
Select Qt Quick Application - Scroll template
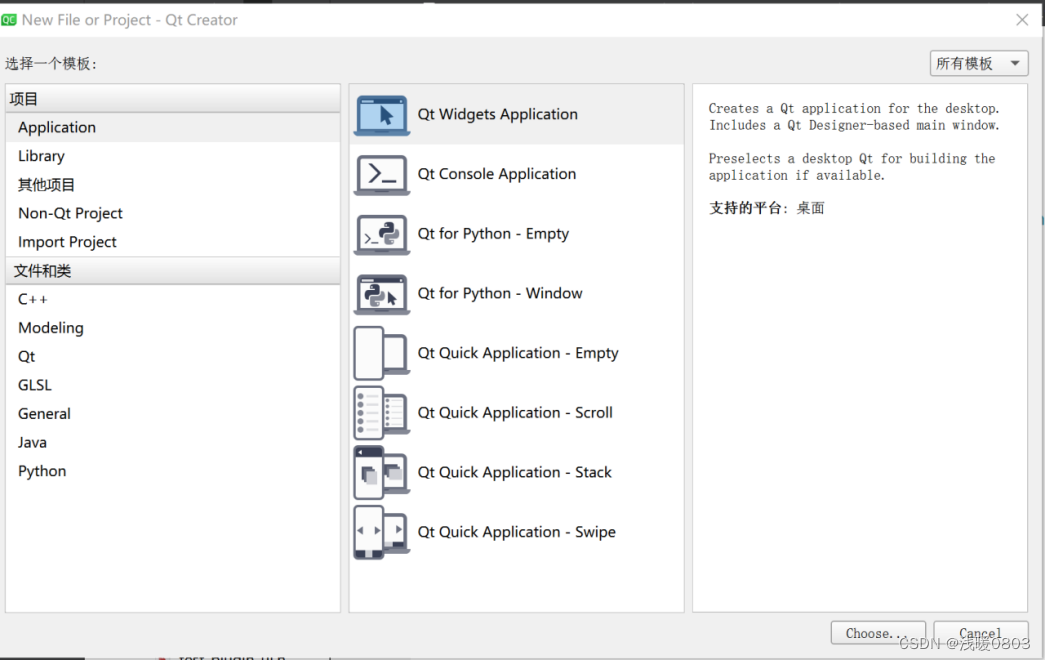click(515, 413)
